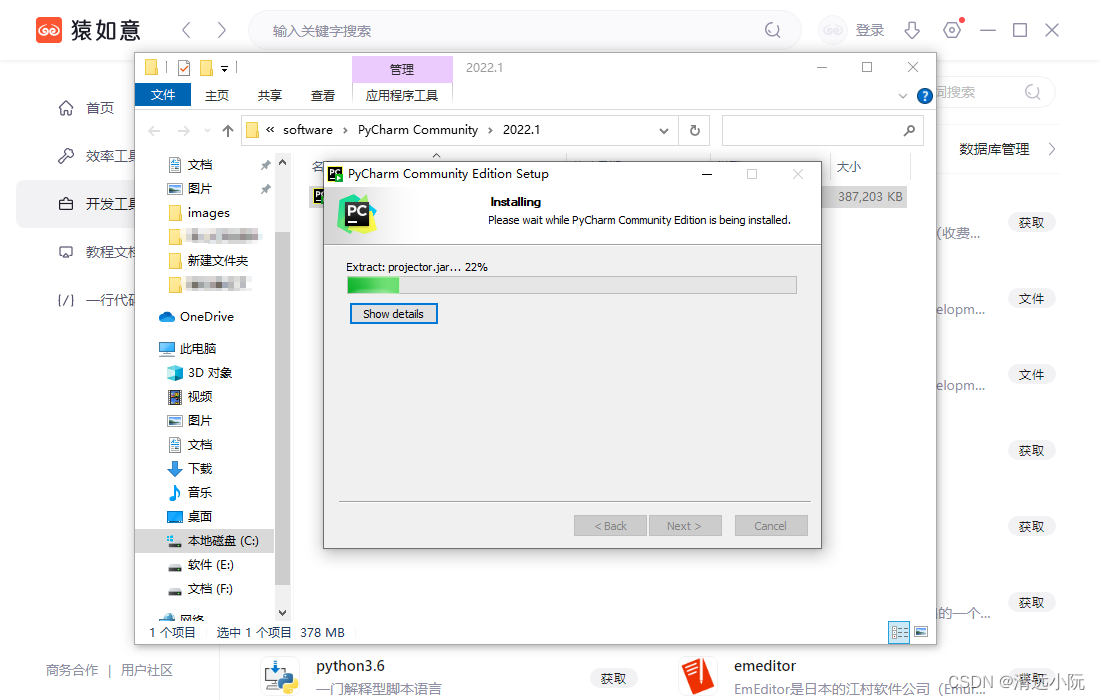
Task: Switch to 共享 ribbon tab
Action: point(269,95)
